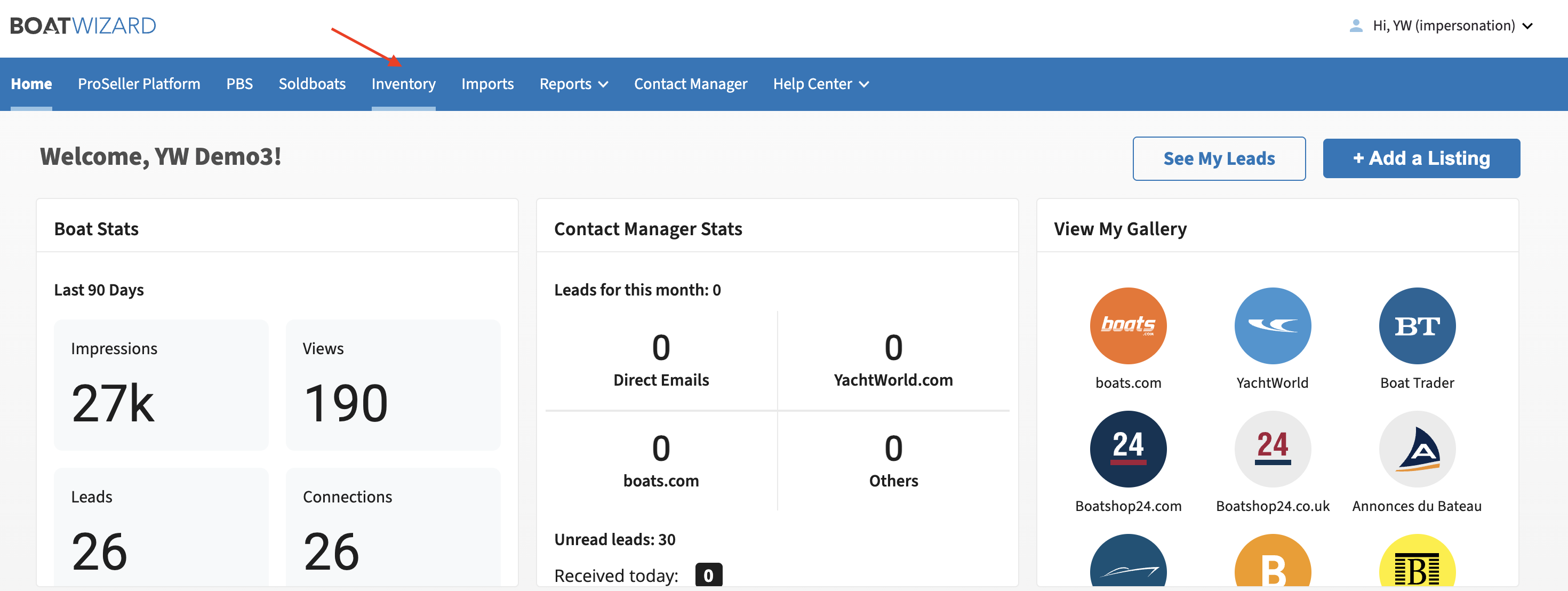Click the Annonces du Bateau text label
The height and width of the screenshot is (591, 1568).
[1417, 506]
